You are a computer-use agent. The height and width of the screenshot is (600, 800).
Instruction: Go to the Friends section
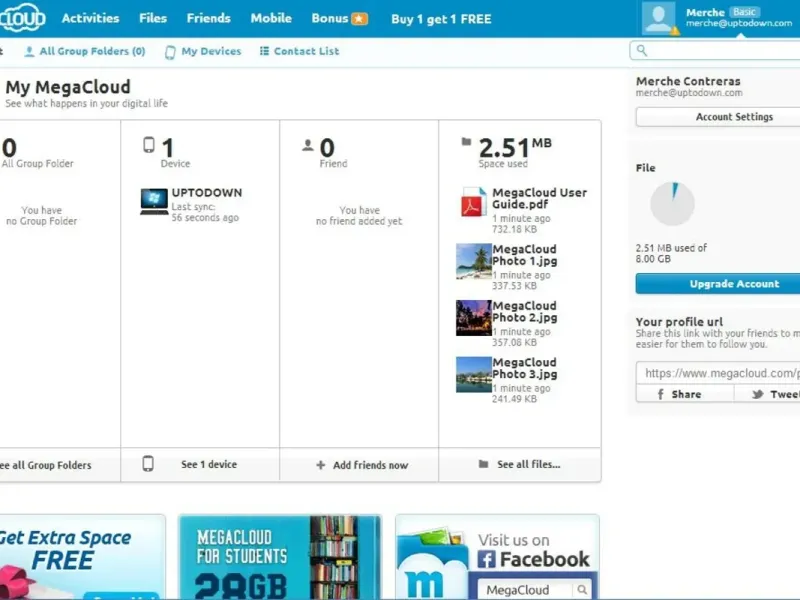coord(209,18)
